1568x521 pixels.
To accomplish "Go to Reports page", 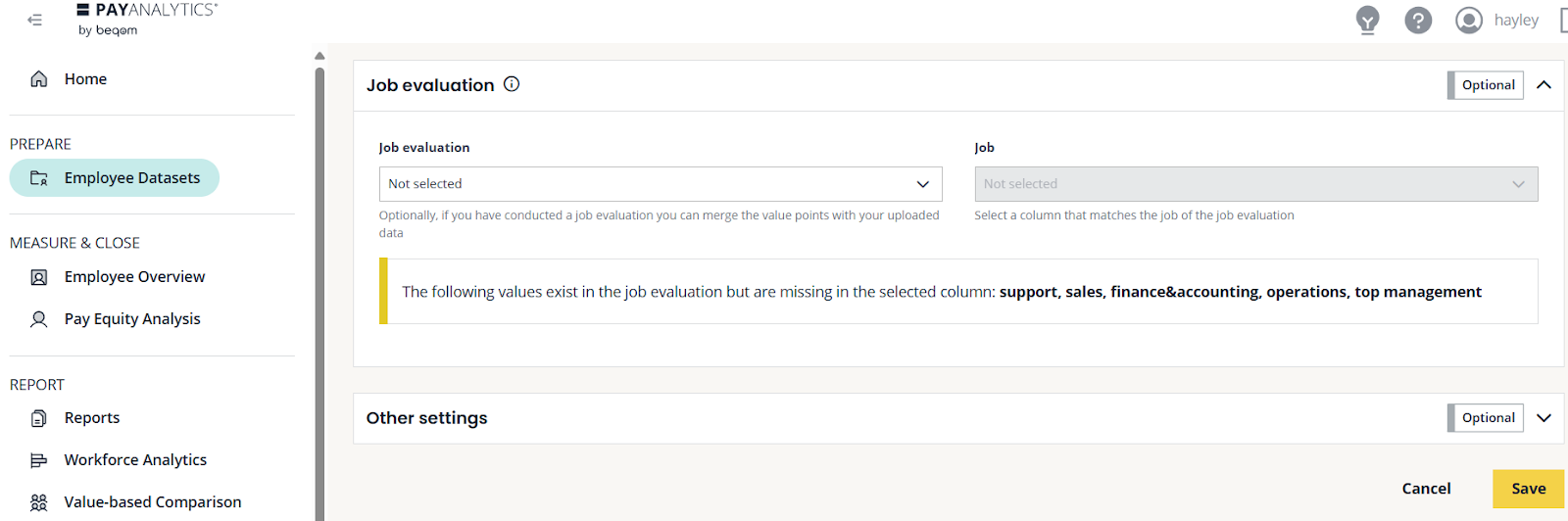I will (x=92, y=418).
